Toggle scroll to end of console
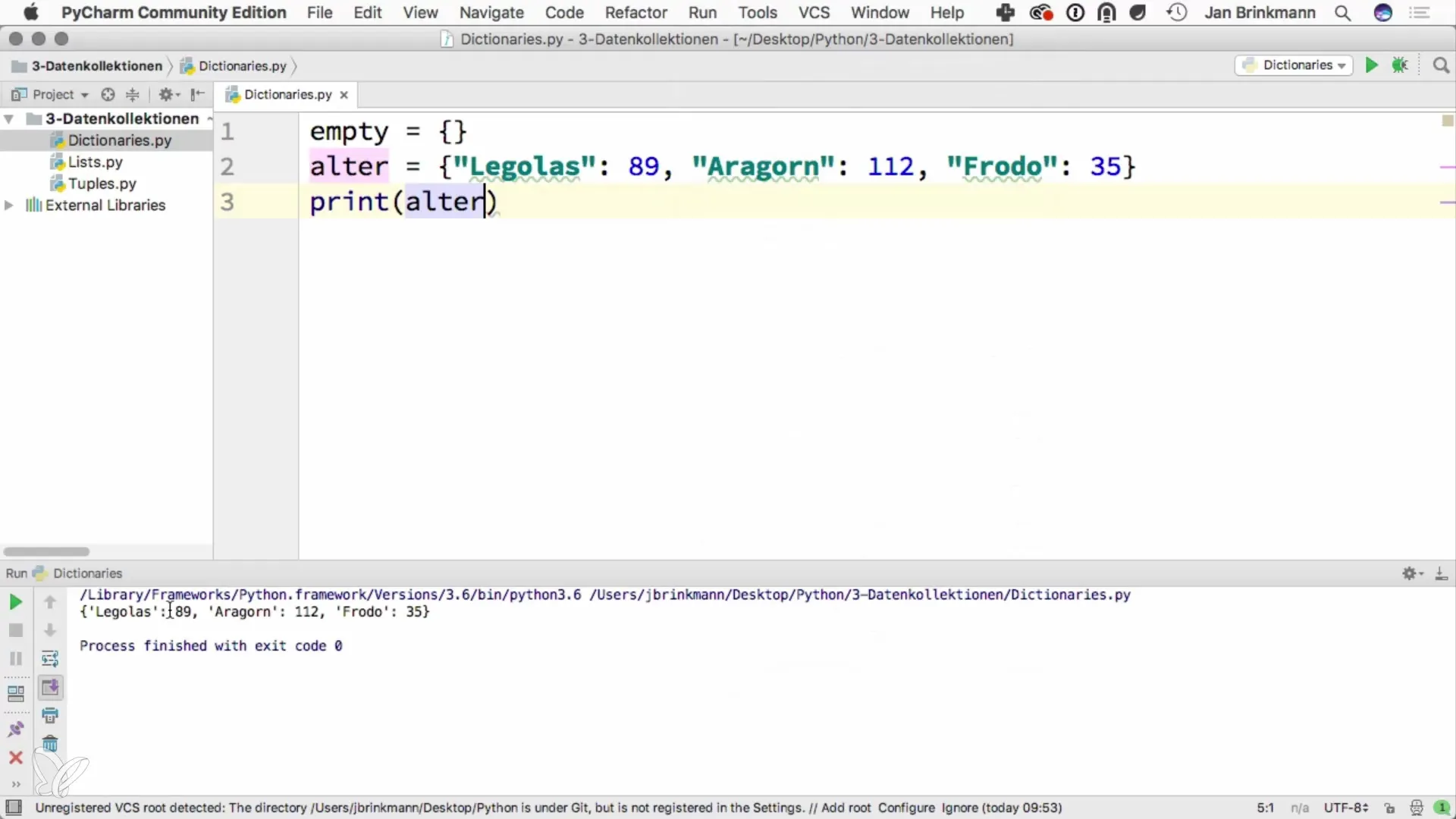 click(x=50, y=687)
